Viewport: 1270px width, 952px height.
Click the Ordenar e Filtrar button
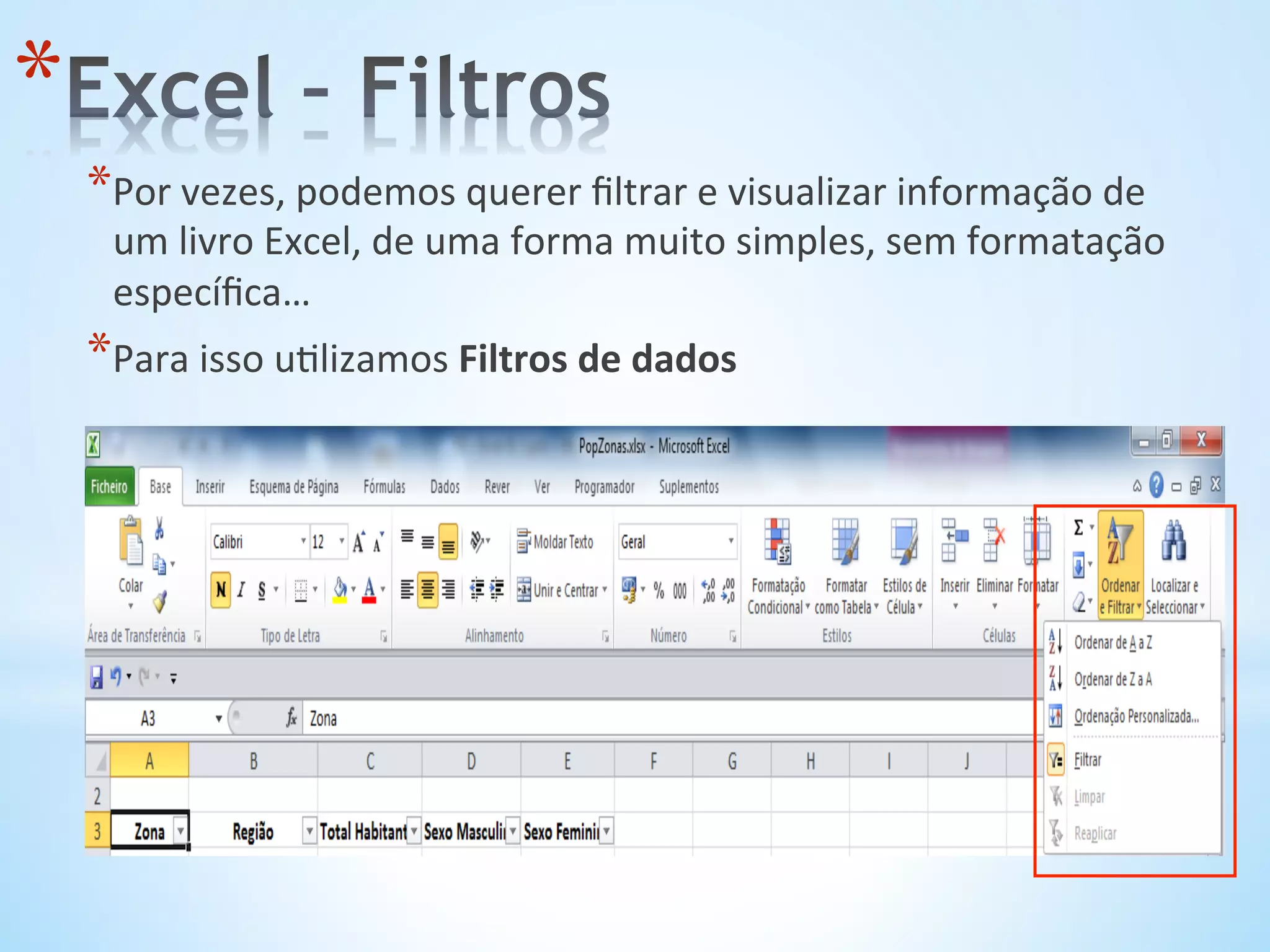(1121, 565)
